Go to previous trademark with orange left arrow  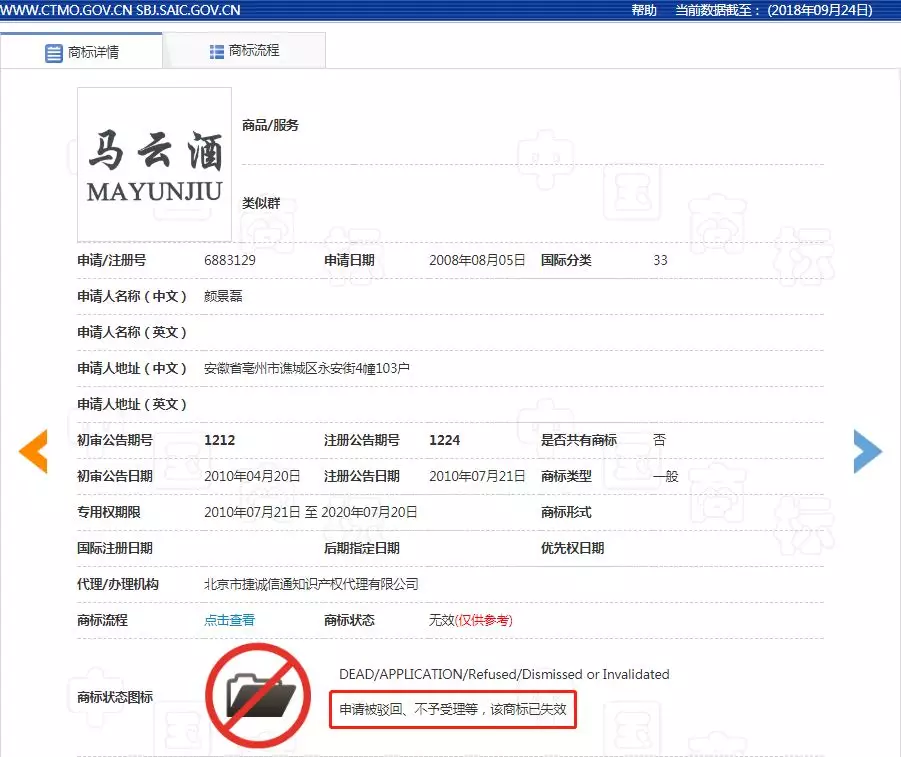click(33, 451)
